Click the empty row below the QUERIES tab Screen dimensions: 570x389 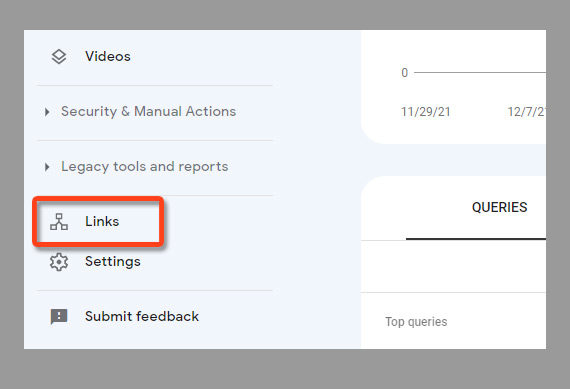pos(453,266)
